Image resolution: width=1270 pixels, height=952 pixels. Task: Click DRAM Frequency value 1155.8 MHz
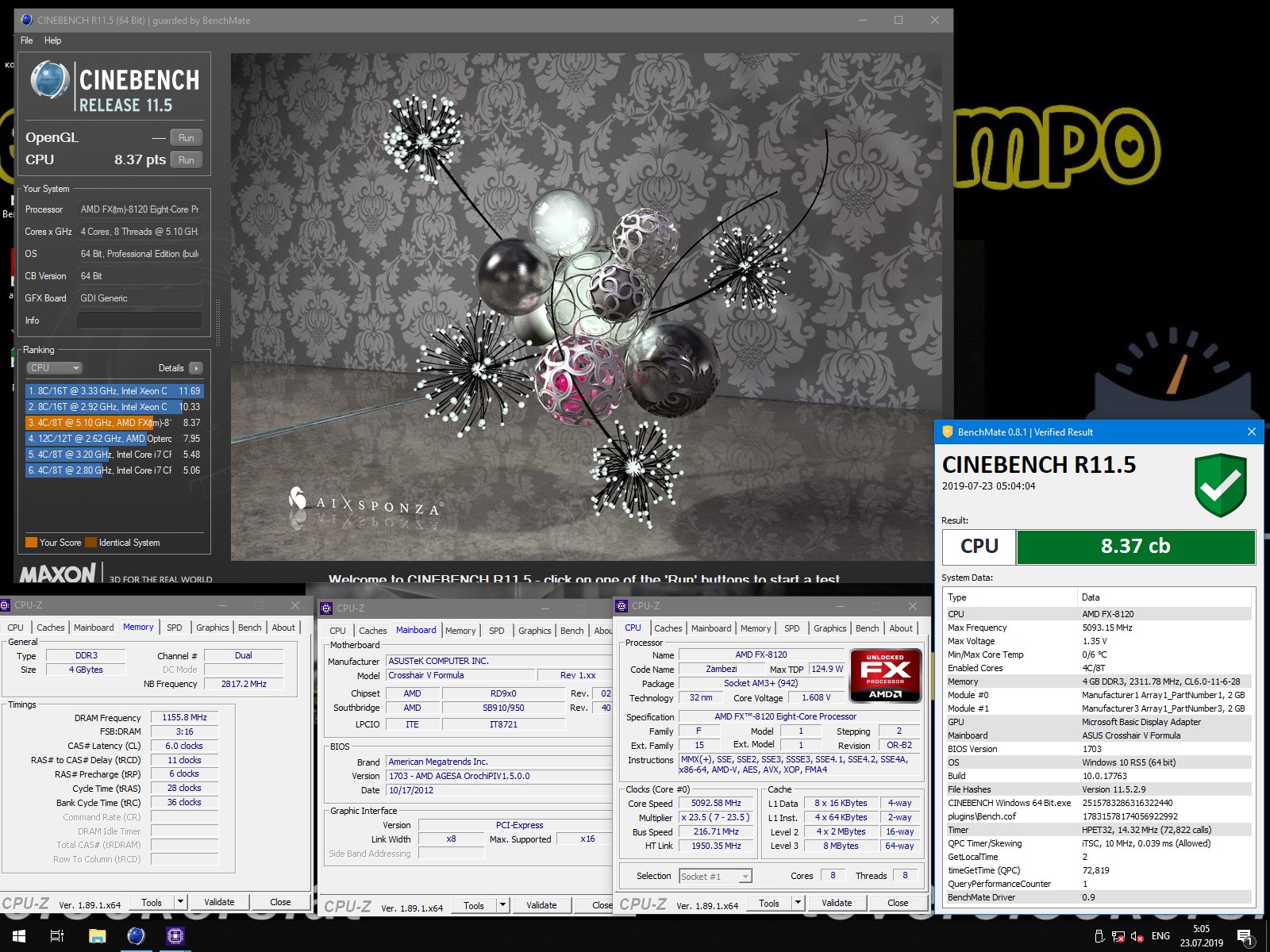pyautogui.click(x=185, y=717)
